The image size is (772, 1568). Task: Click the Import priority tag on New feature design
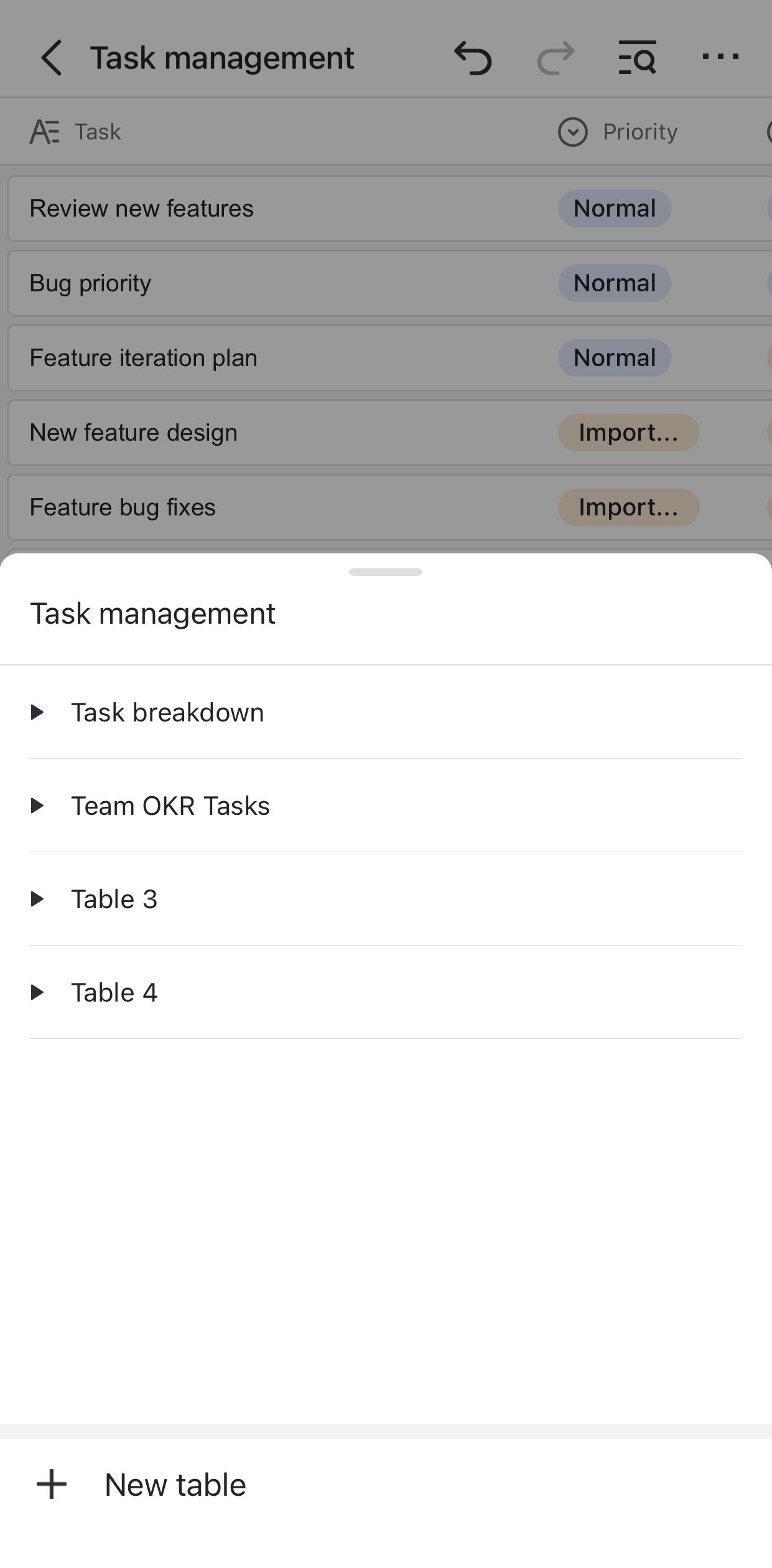(628, 433)
